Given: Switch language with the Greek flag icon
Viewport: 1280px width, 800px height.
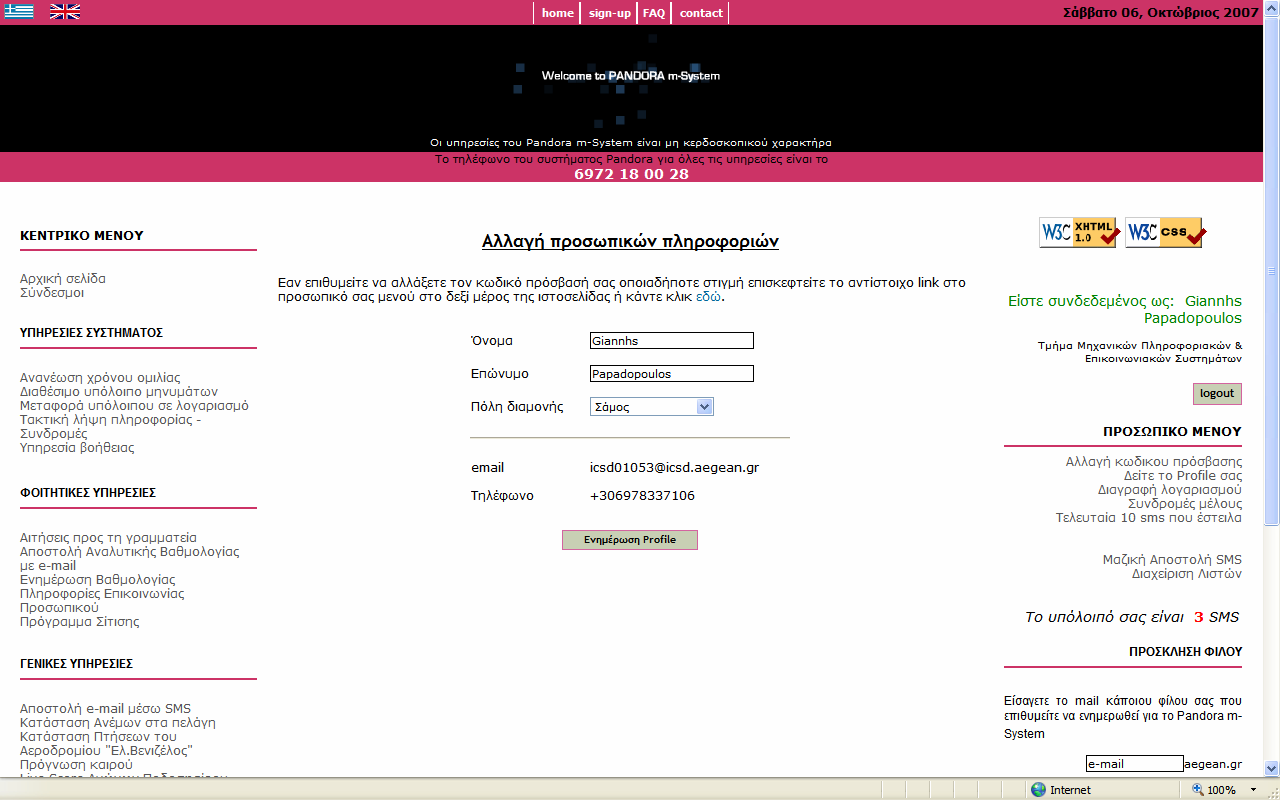Looking at the screenshot, I should click(x=19, y=12).
